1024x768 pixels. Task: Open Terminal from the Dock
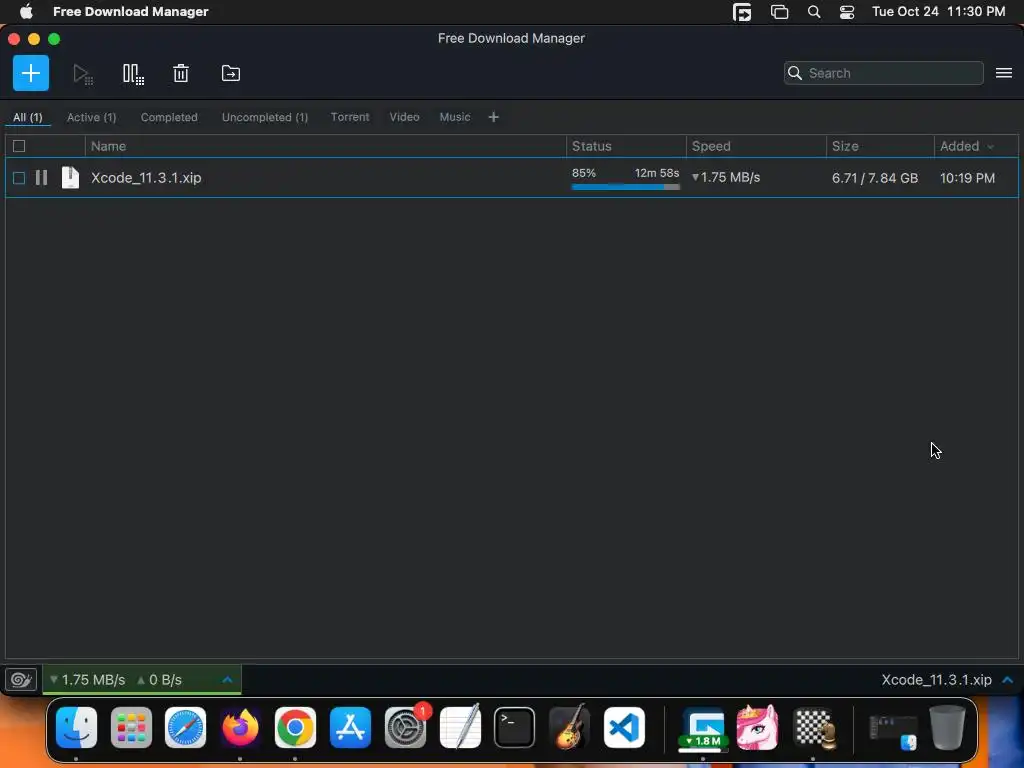click(x=515, y=727)
